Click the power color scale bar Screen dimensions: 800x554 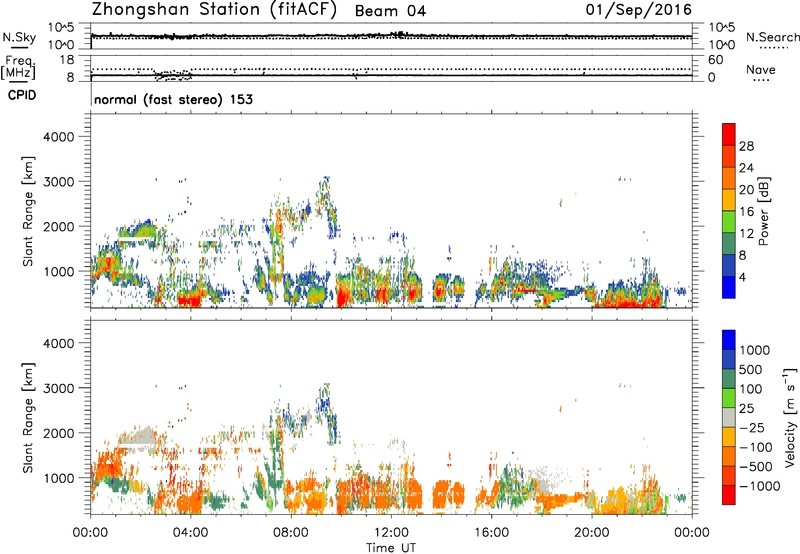click(x=729, y=211)
